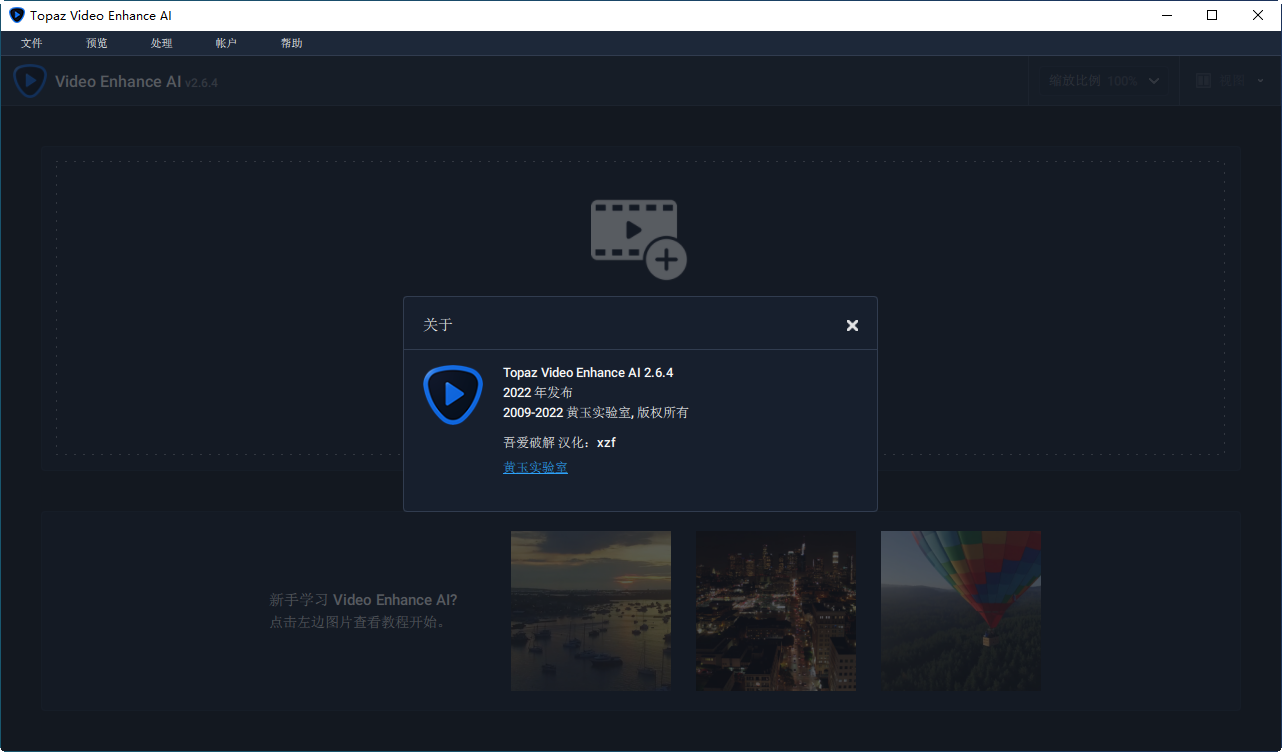Open the 帐户 menu
Image resolution: width=1282 pixels, height=752 pixels.
pyautogui.click(x=227, y=43)
